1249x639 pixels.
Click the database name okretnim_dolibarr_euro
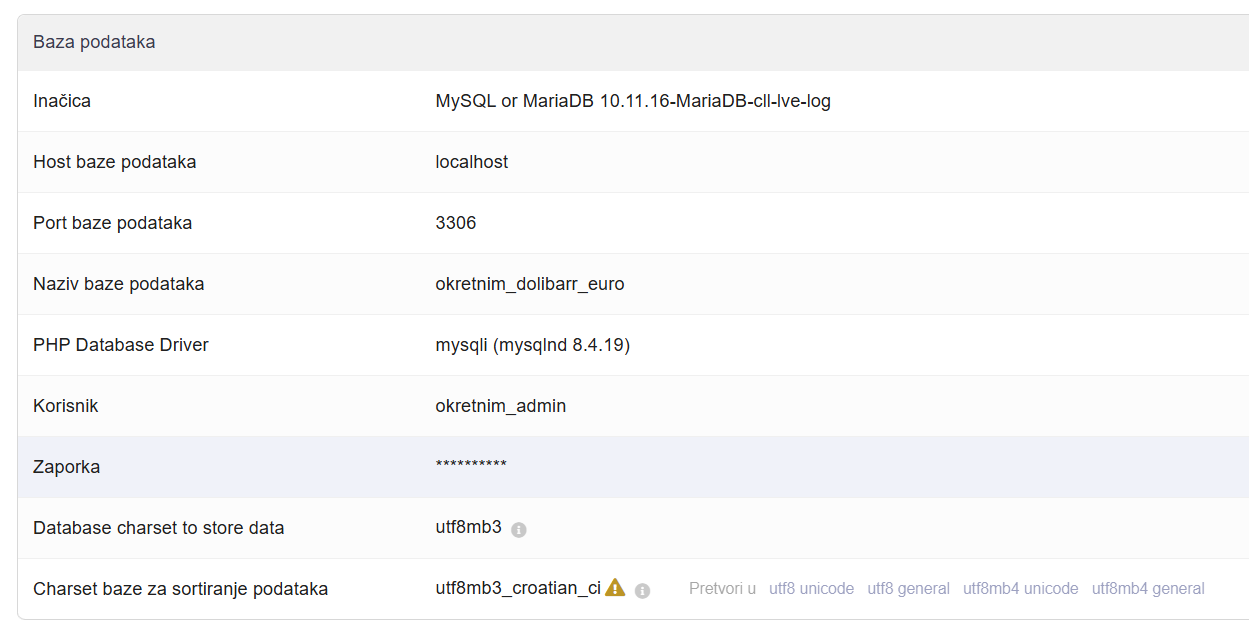tap(529, 284)
